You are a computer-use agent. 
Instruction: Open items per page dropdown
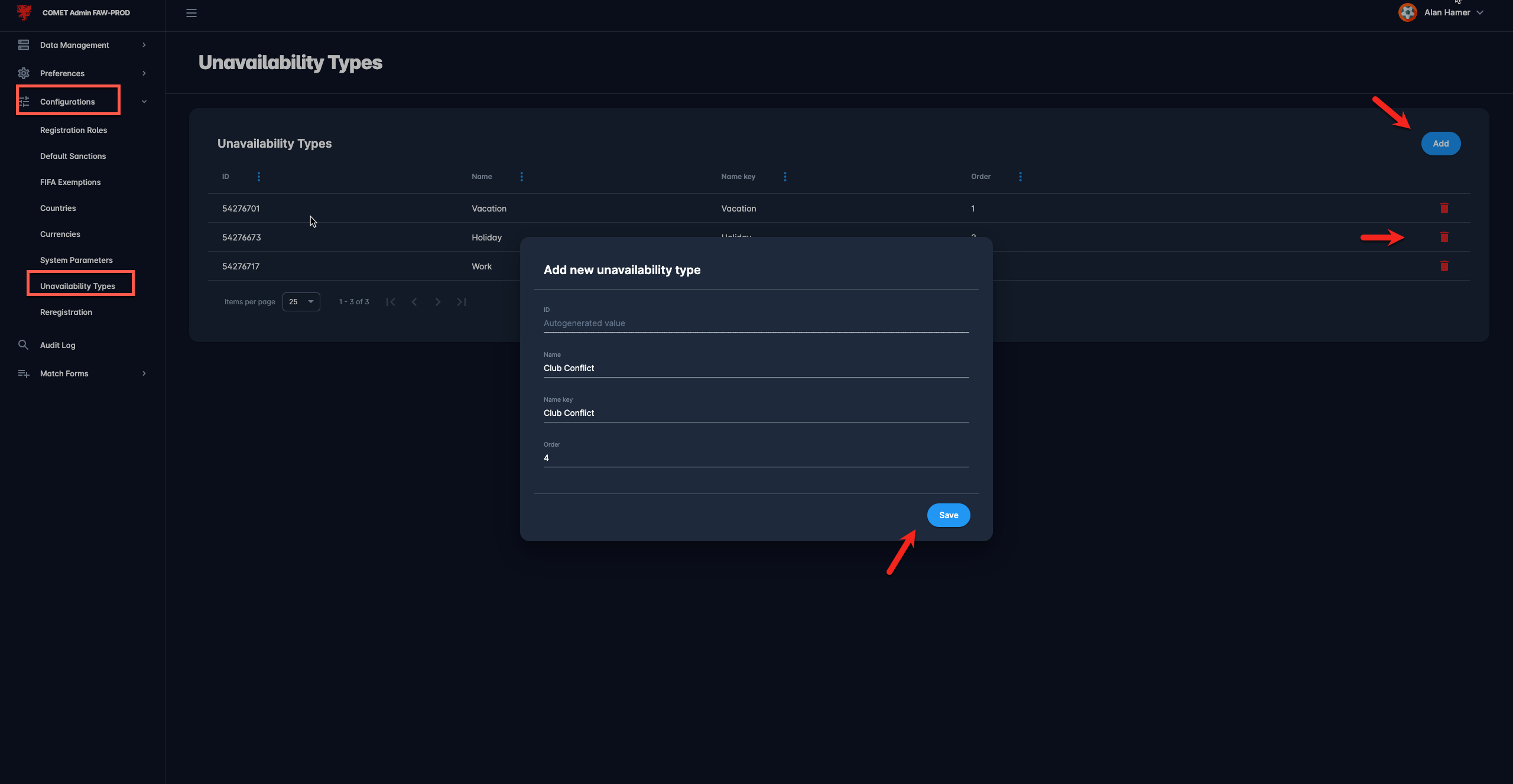(301, 302)
